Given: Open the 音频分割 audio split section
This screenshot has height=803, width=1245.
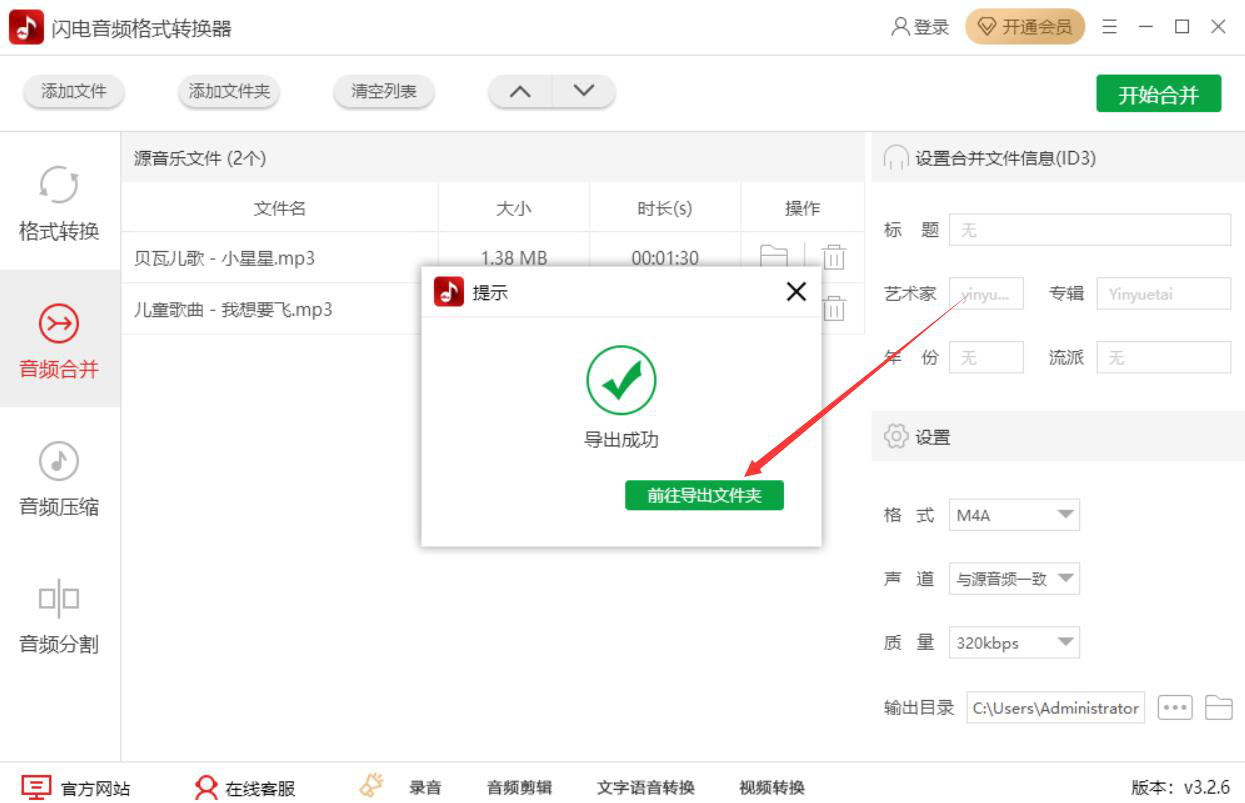Looking at the screenshot, I should click(59, 615).
